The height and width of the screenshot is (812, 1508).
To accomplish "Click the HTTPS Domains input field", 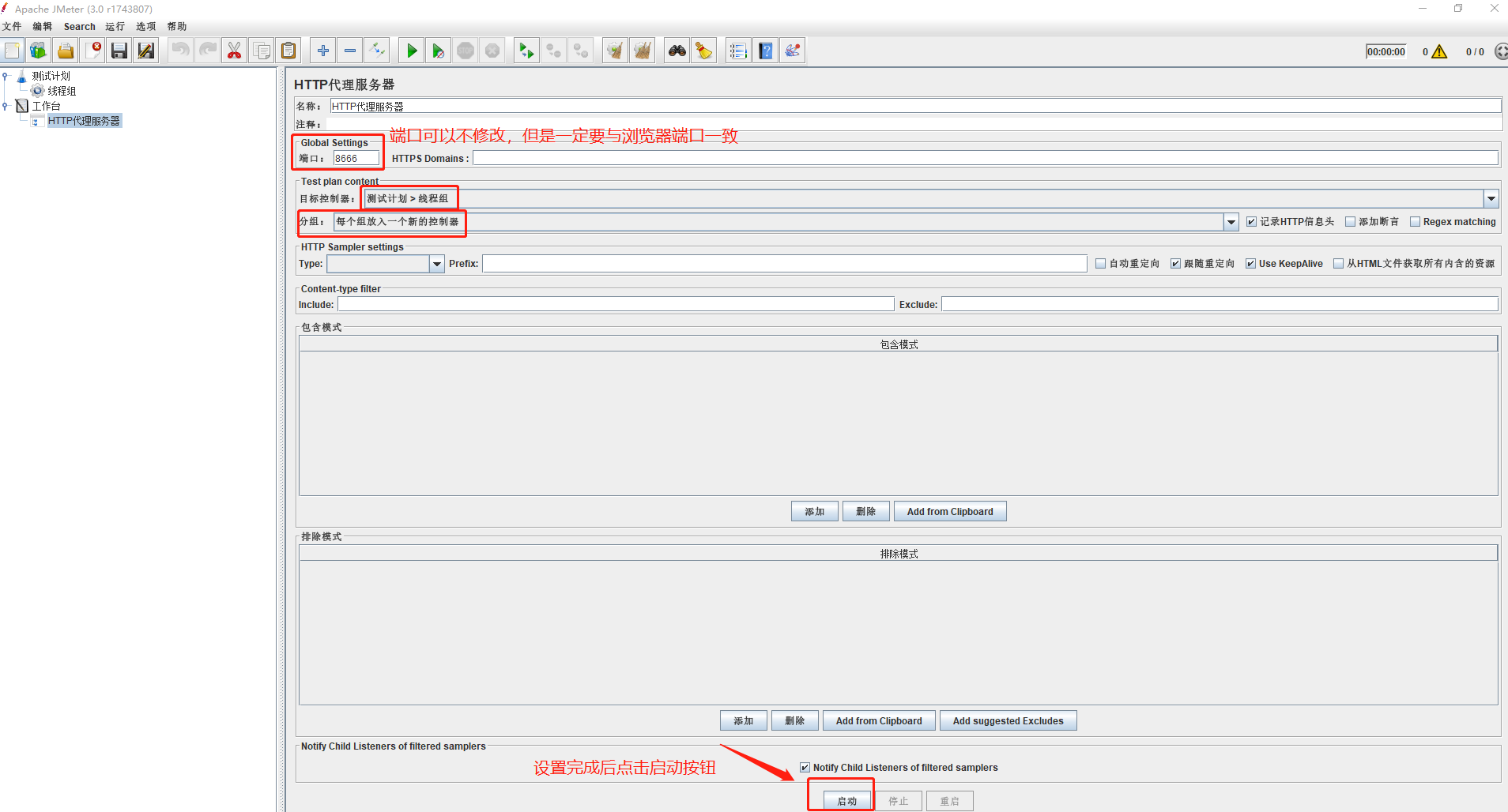I will click(x=986, y=159).
